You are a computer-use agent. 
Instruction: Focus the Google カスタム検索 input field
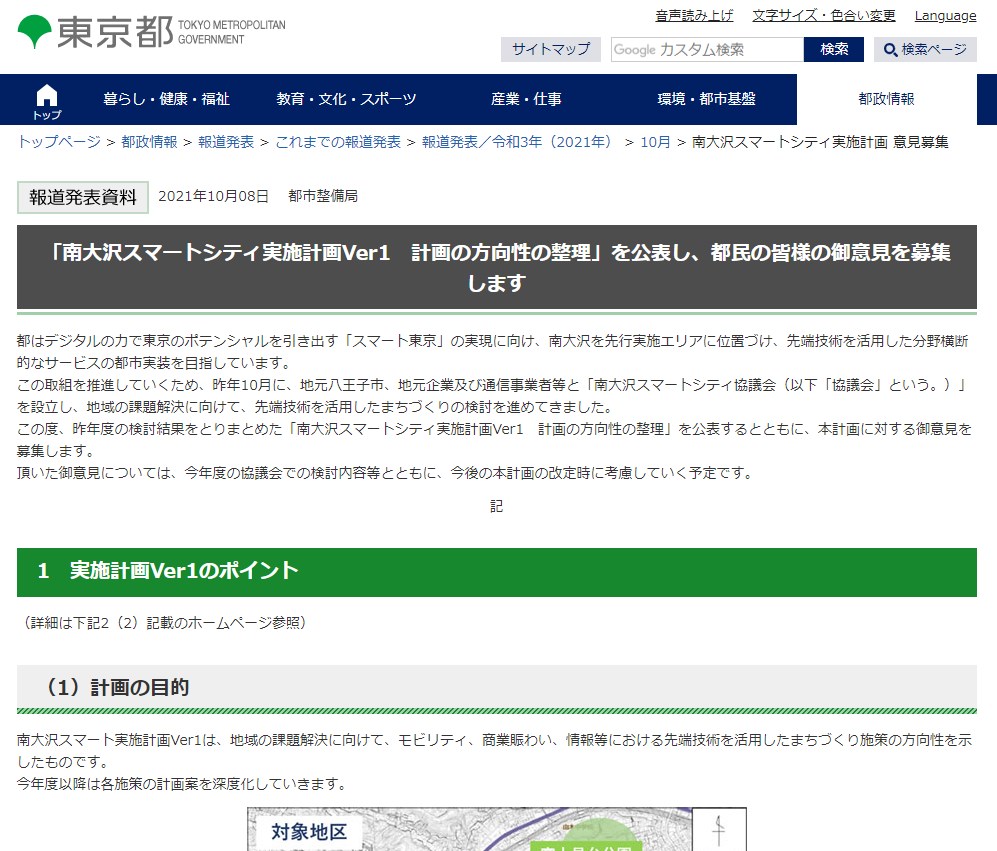707,49
